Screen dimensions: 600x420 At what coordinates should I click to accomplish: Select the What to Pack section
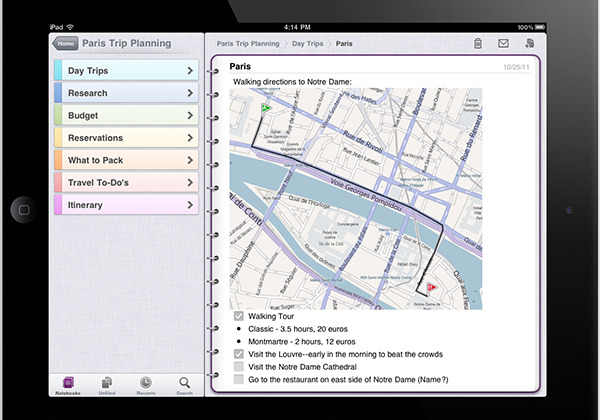[x=110, y=160]
